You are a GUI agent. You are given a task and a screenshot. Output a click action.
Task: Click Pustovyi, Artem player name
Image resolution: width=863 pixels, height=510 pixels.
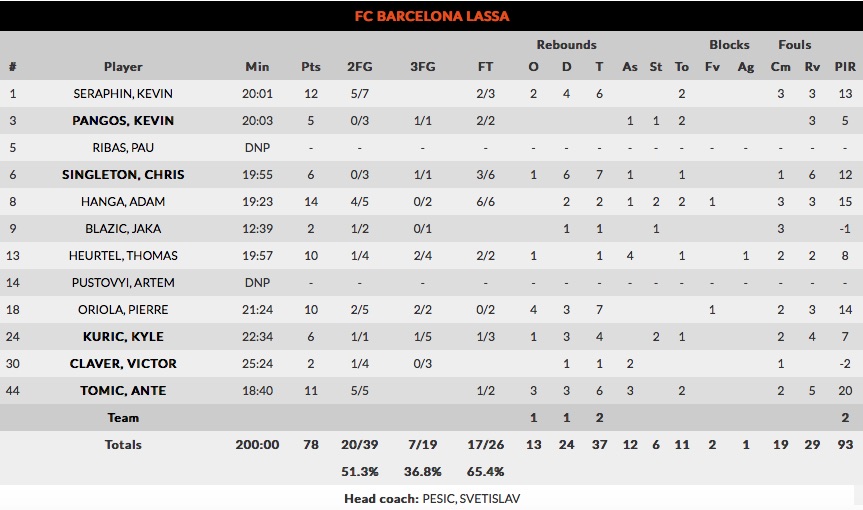pyautogui.click(x=123, y=283)
